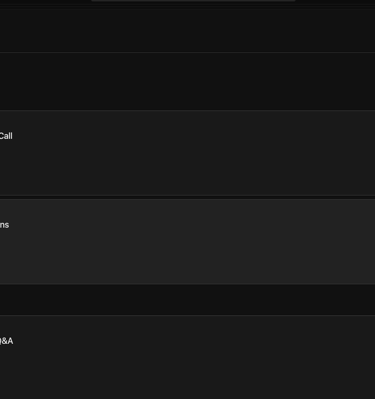This screenshot has width=375, height=399.
Task: Open the row labeled "Q&A"
Action: 187,357
